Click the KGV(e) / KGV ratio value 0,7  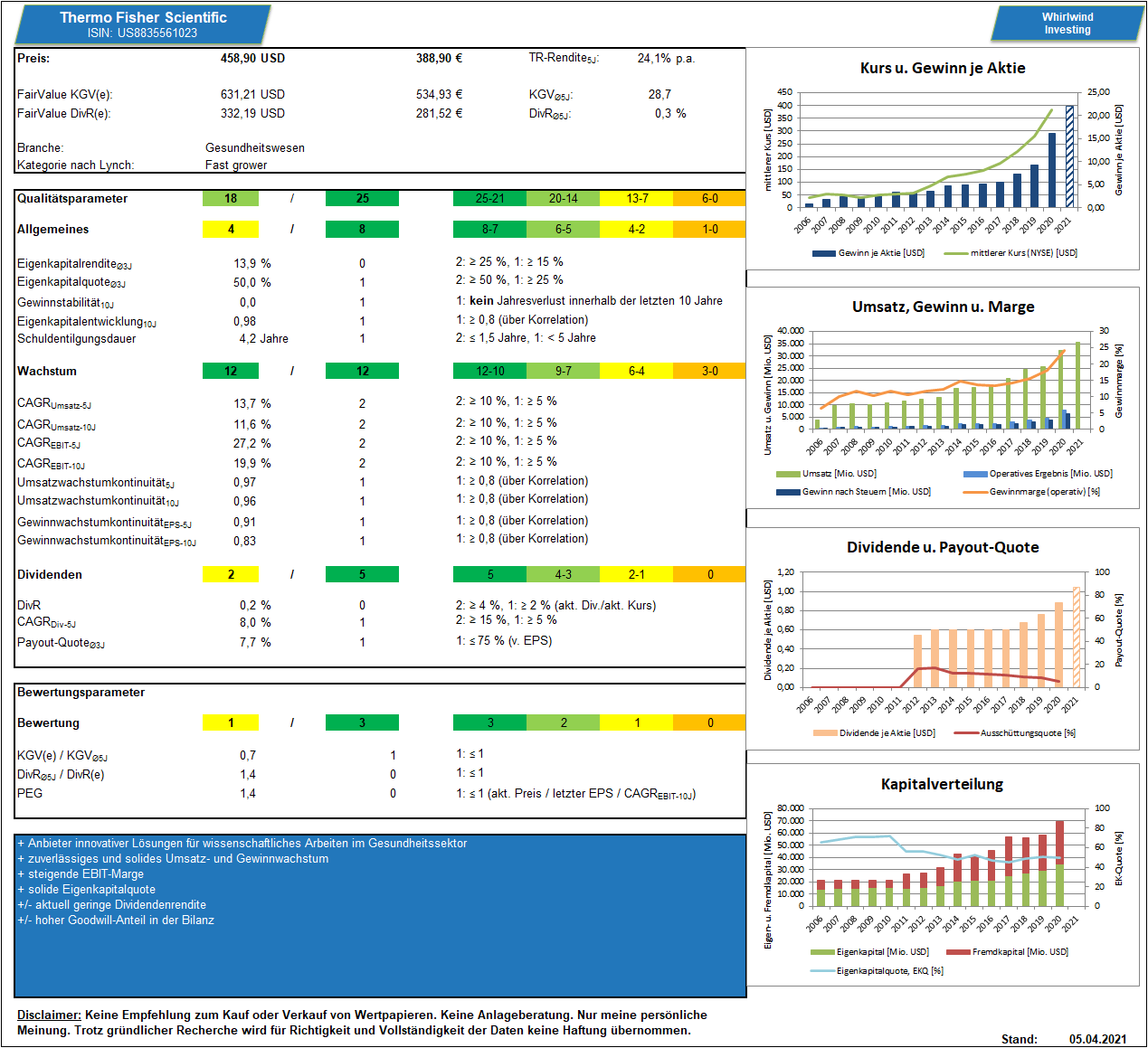[248, 755]
